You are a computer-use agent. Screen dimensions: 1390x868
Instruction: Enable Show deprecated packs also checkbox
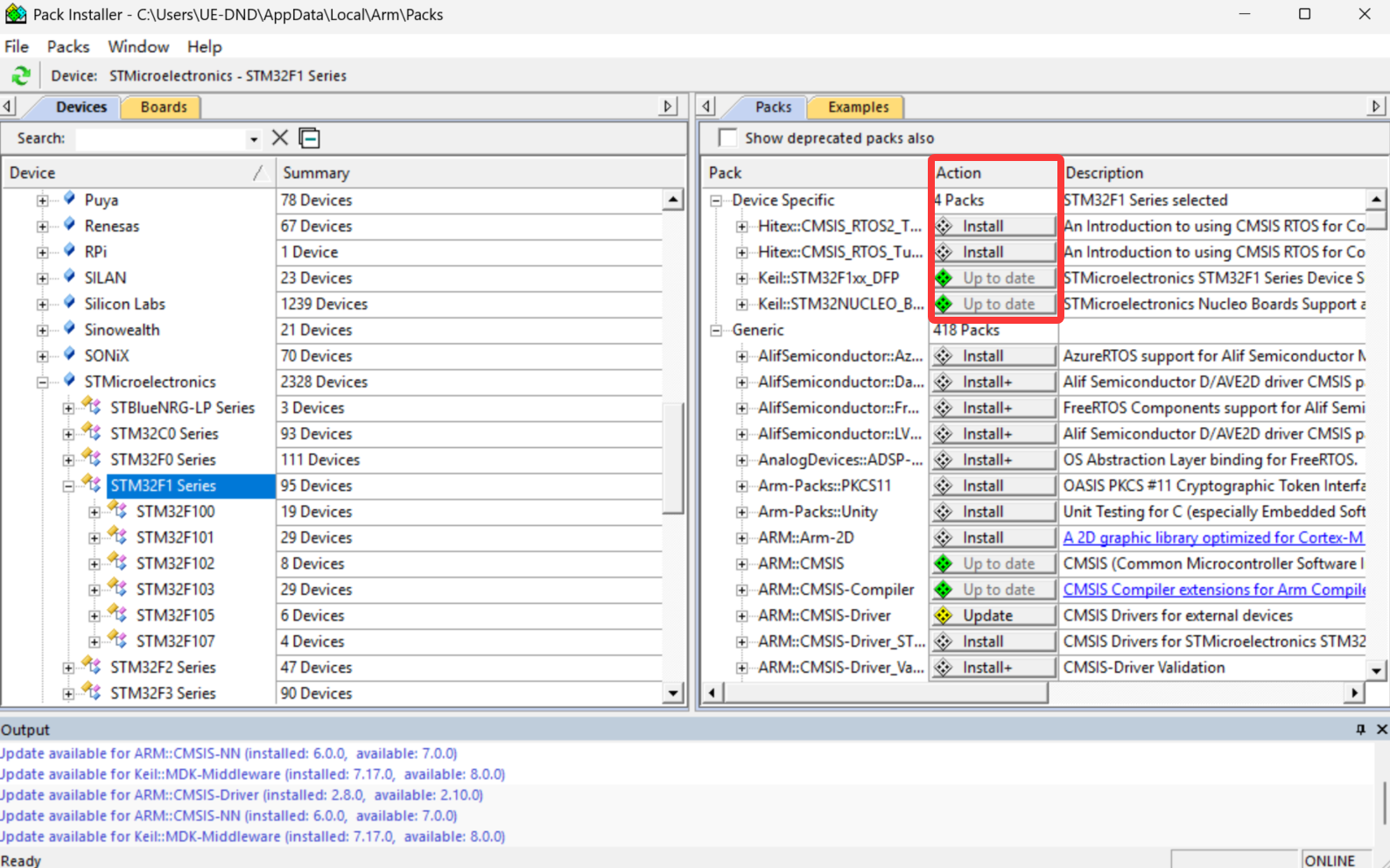tap(727, 137)
